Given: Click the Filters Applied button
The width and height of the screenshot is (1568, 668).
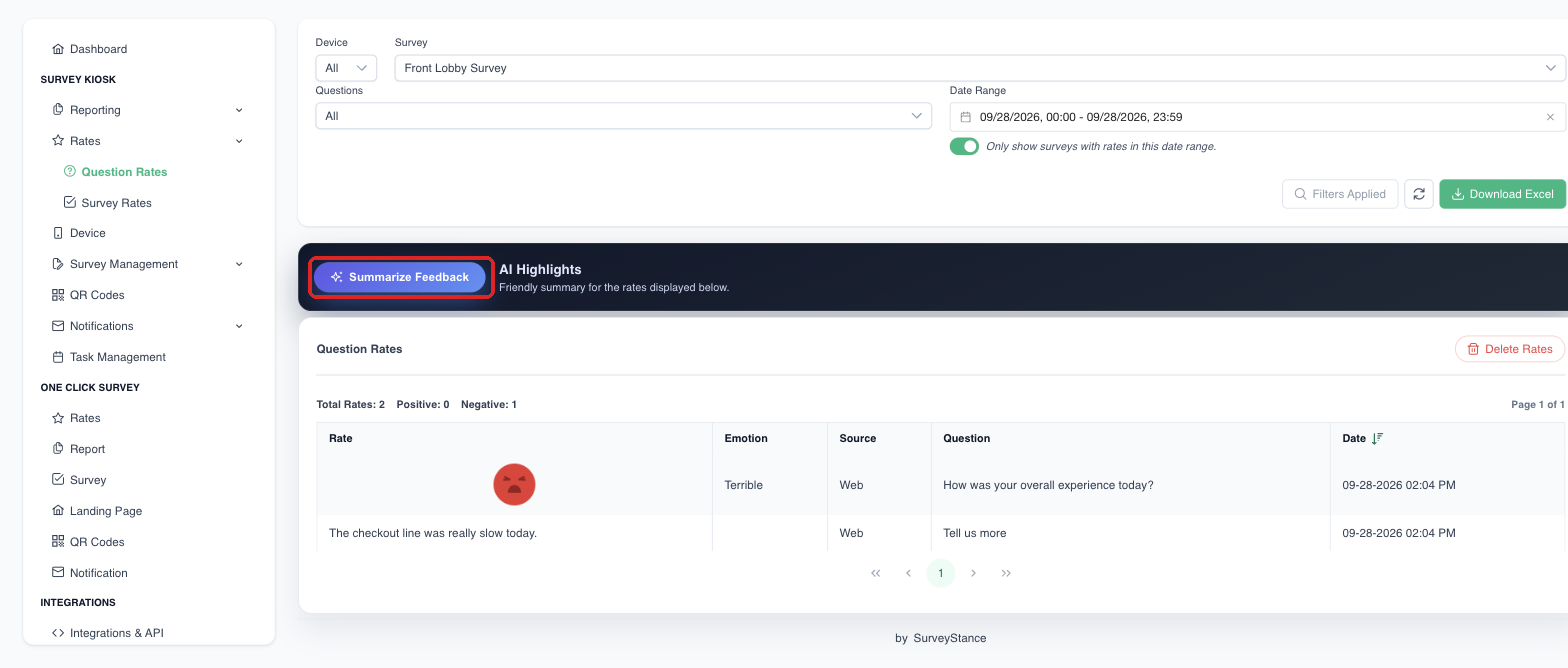Looking at the screenshot, I should pos(1339,194).
